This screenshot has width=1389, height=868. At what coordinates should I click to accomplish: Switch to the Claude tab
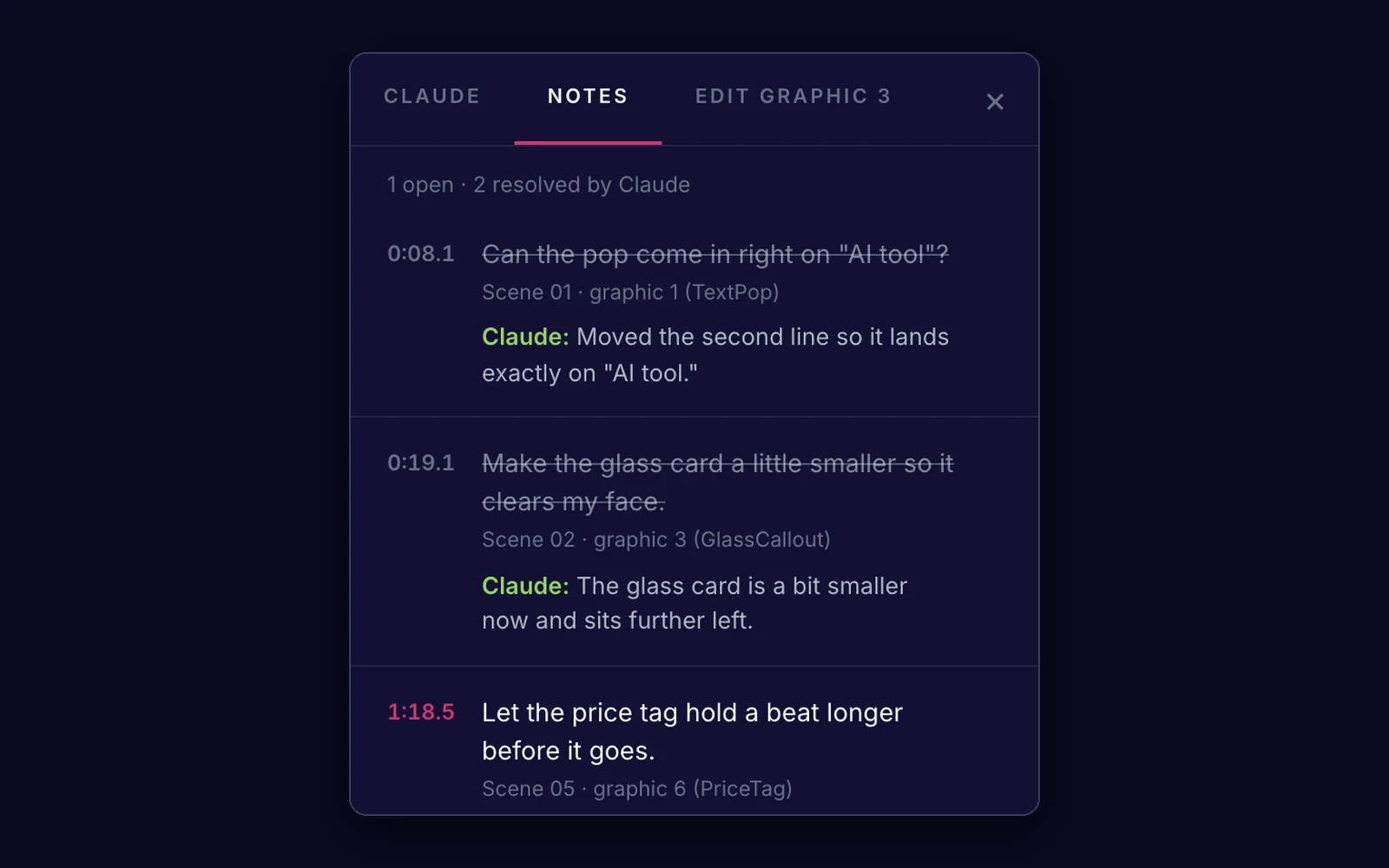pyautogui.click(x=432, y=96)
